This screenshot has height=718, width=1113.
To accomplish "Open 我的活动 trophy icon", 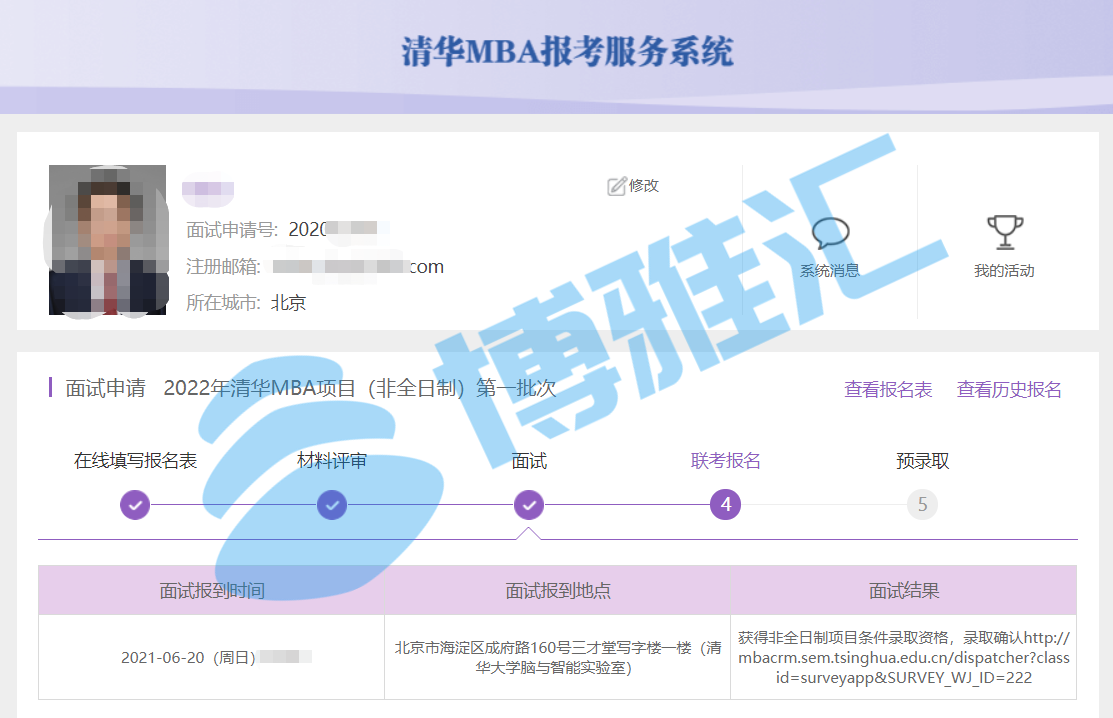I will coord(1004,232).
